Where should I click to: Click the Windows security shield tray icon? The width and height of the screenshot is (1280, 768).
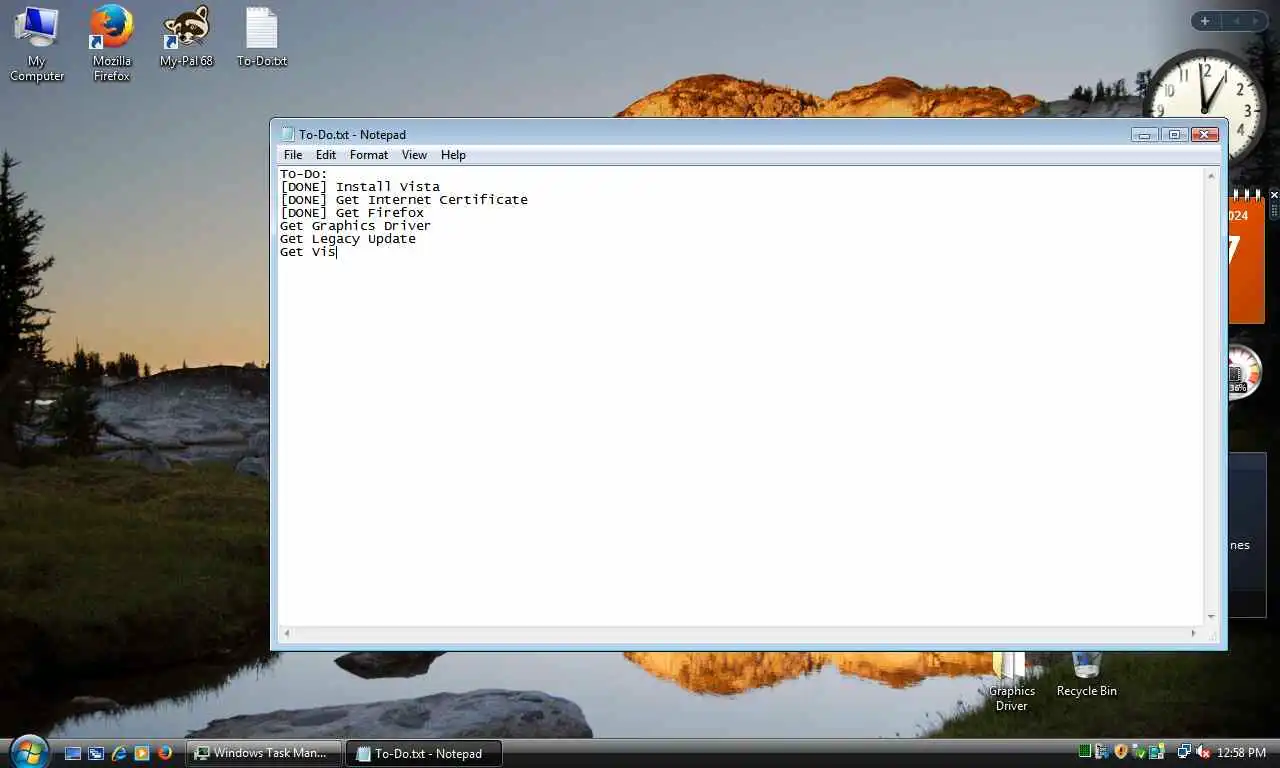coord(1121,752)
